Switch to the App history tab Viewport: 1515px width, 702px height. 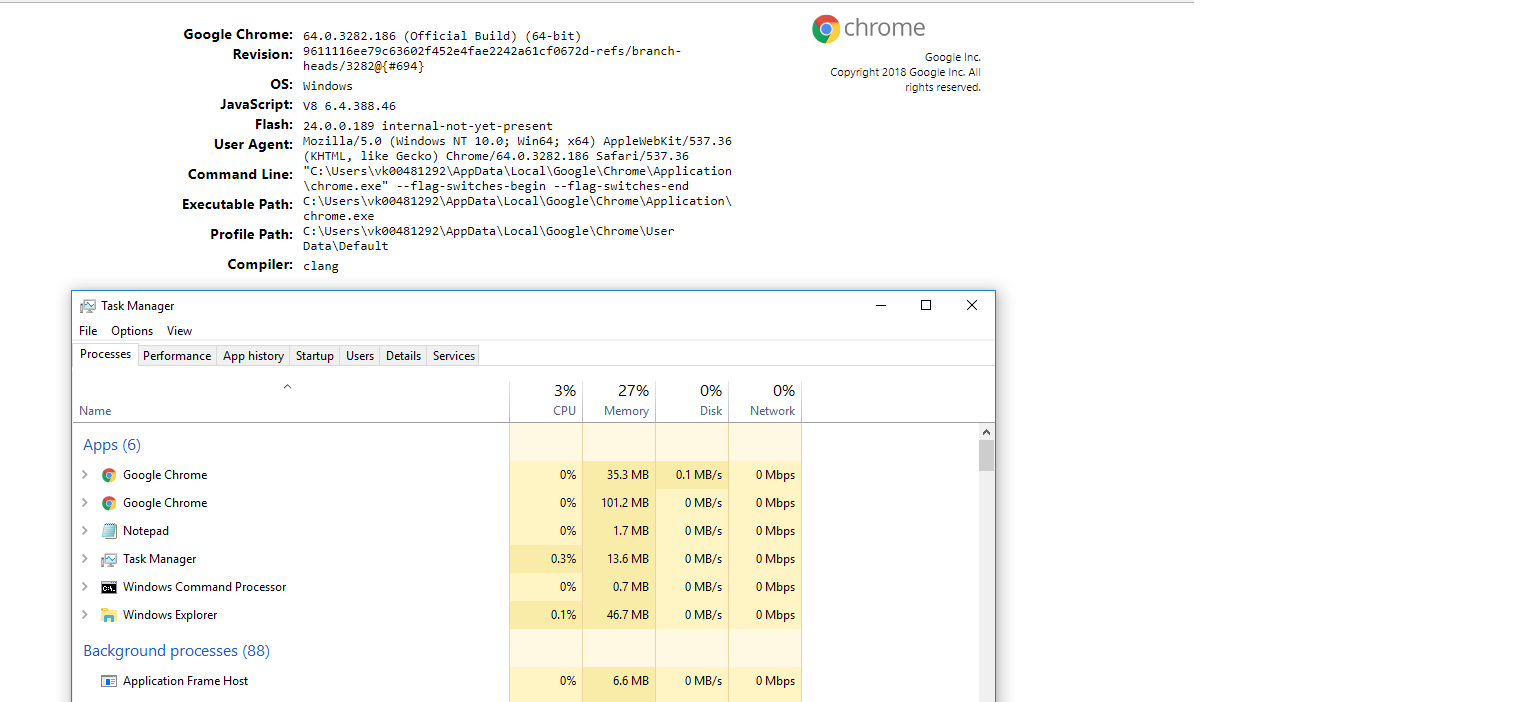pyautogui.click(x=253, y=356)
